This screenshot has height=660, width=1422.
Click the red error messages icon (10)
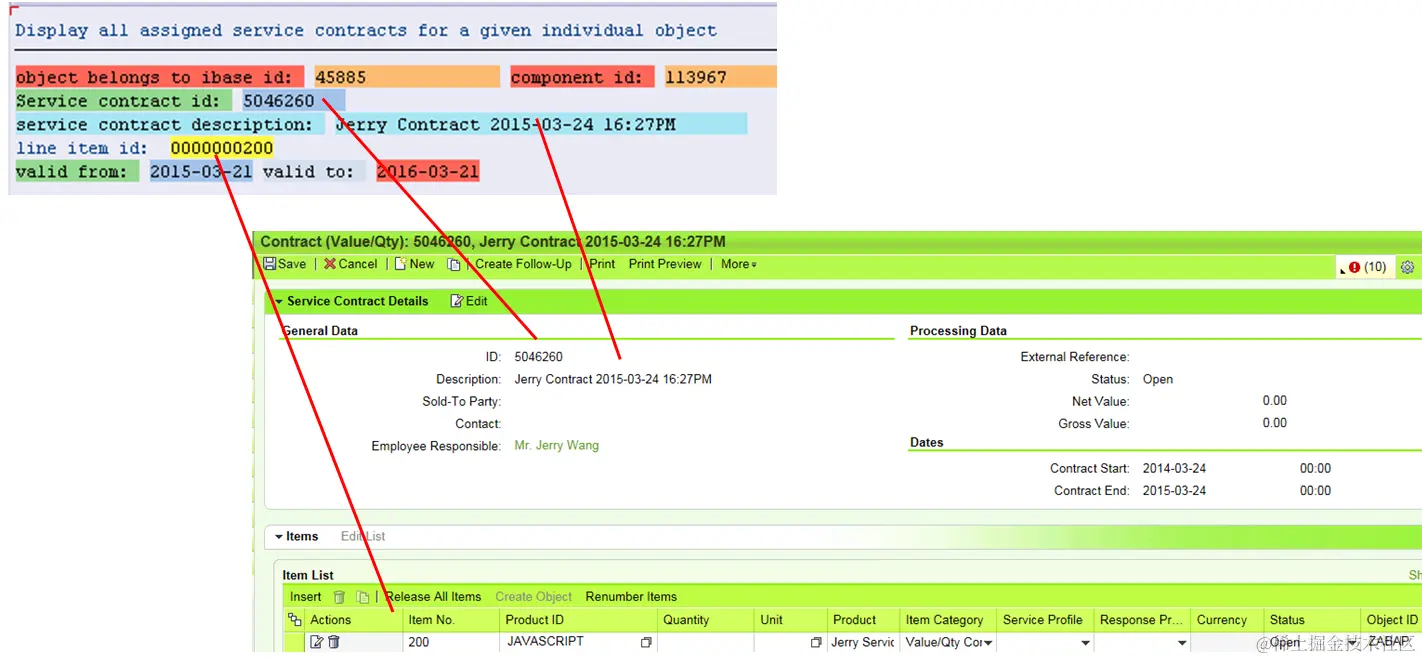[x=1354, y=267]
